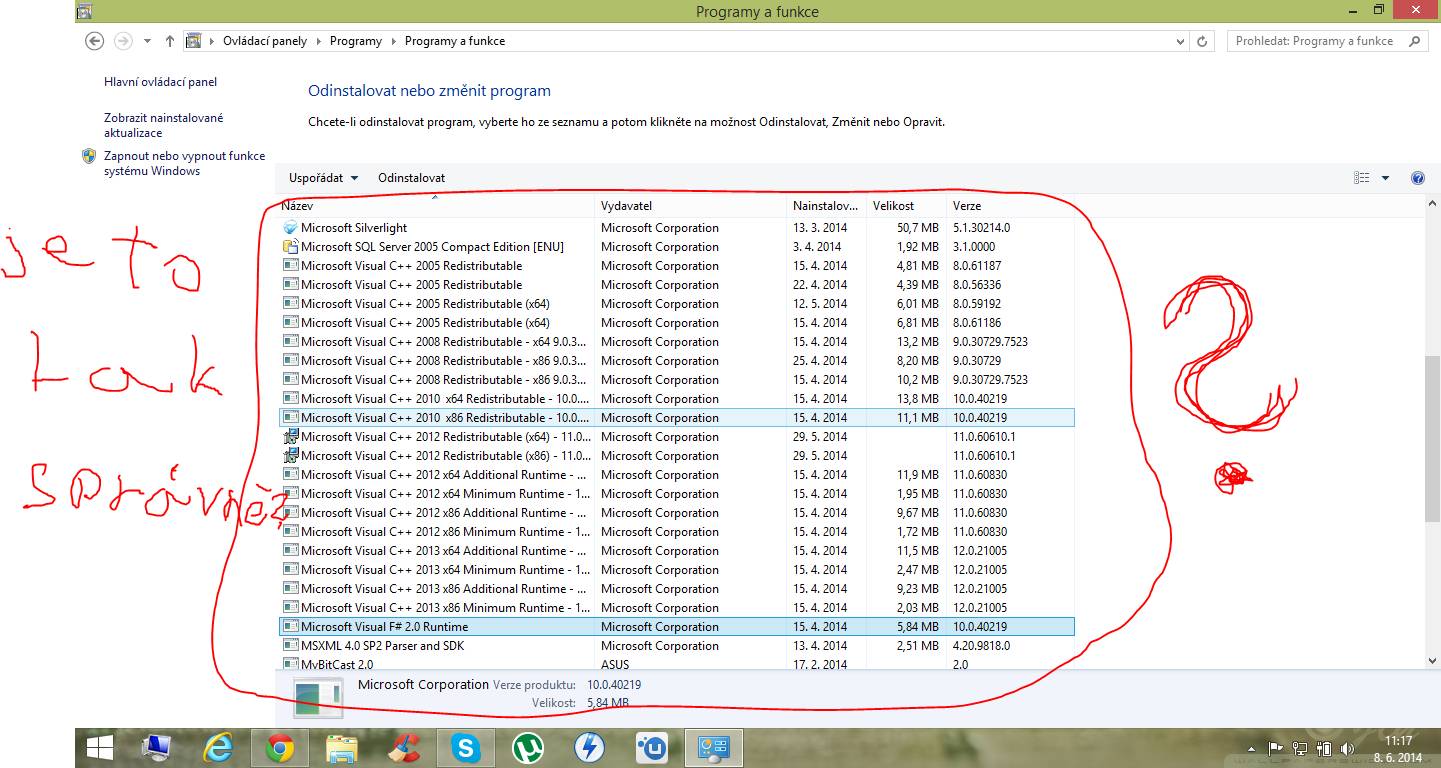Open the computer taskbar icon next to Start

pos(157,748)
